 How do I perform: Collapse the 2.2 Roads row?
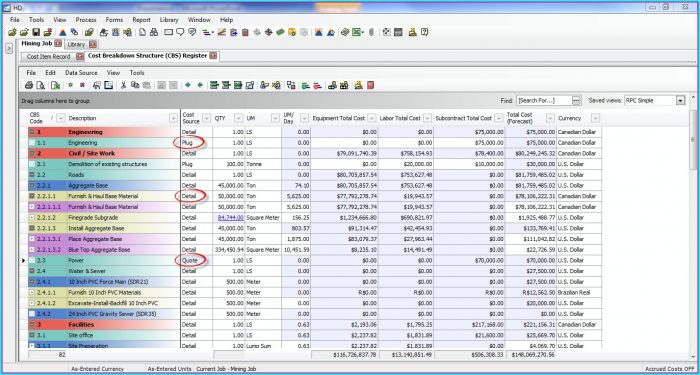[x=32, y=175]
